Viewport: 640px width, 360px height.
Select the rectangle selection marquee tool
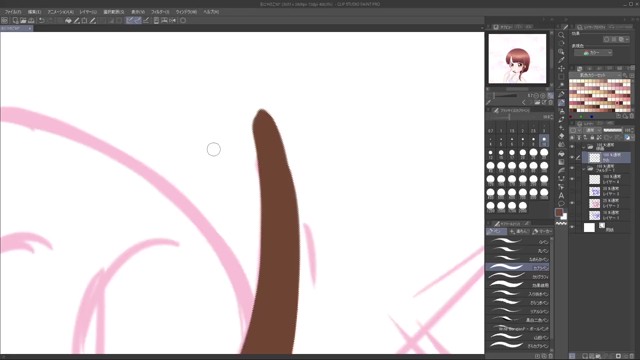point(562,77)
